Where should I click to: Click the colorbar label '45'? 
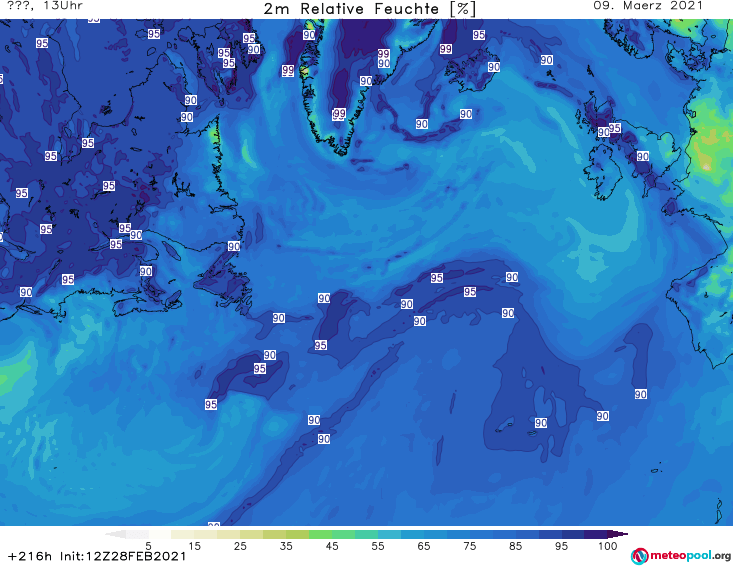point(332,545)
